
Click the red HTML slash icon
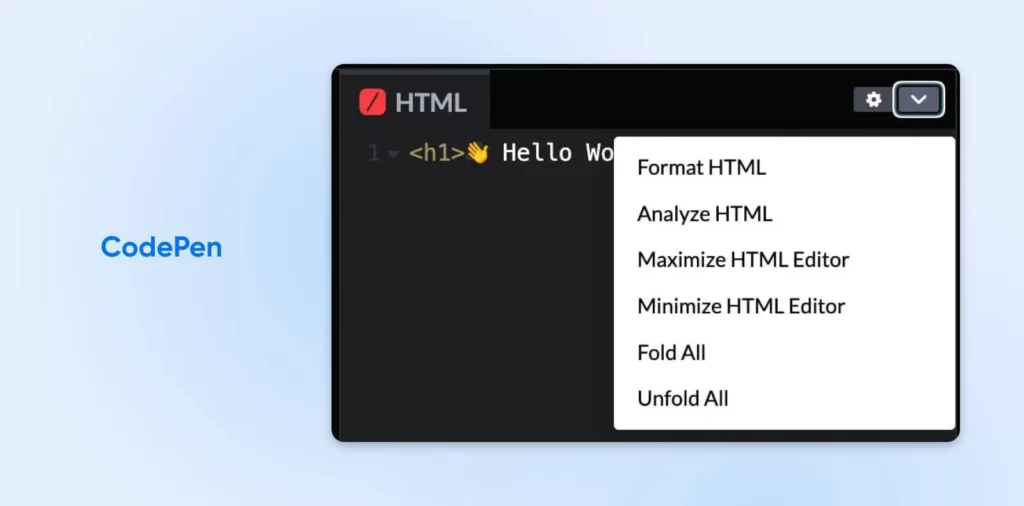pyautogui.click(x=373, y=102)
